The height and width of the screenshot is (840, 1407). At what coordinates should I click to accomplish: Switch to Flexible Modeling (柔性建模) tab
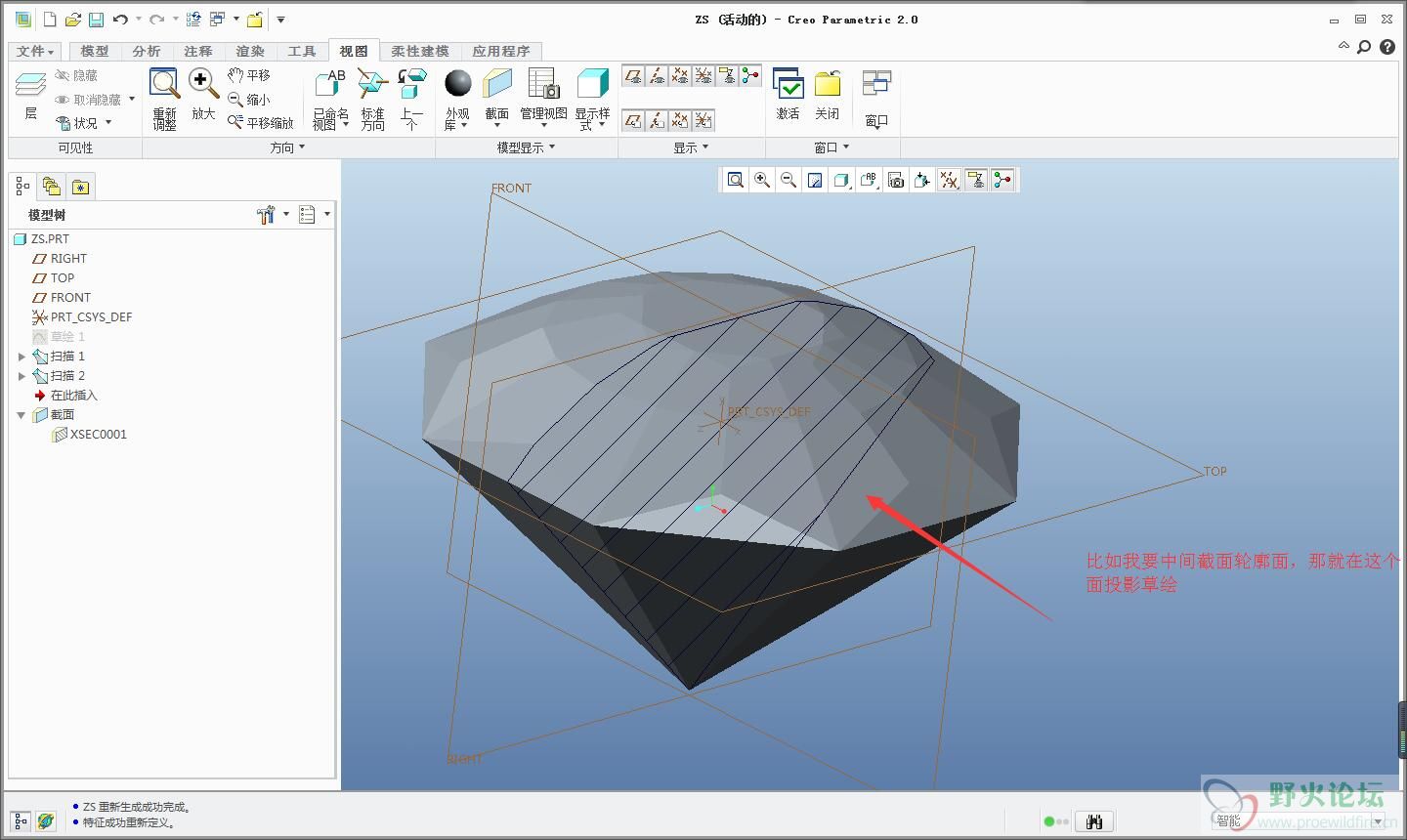(x=420, y=51)
